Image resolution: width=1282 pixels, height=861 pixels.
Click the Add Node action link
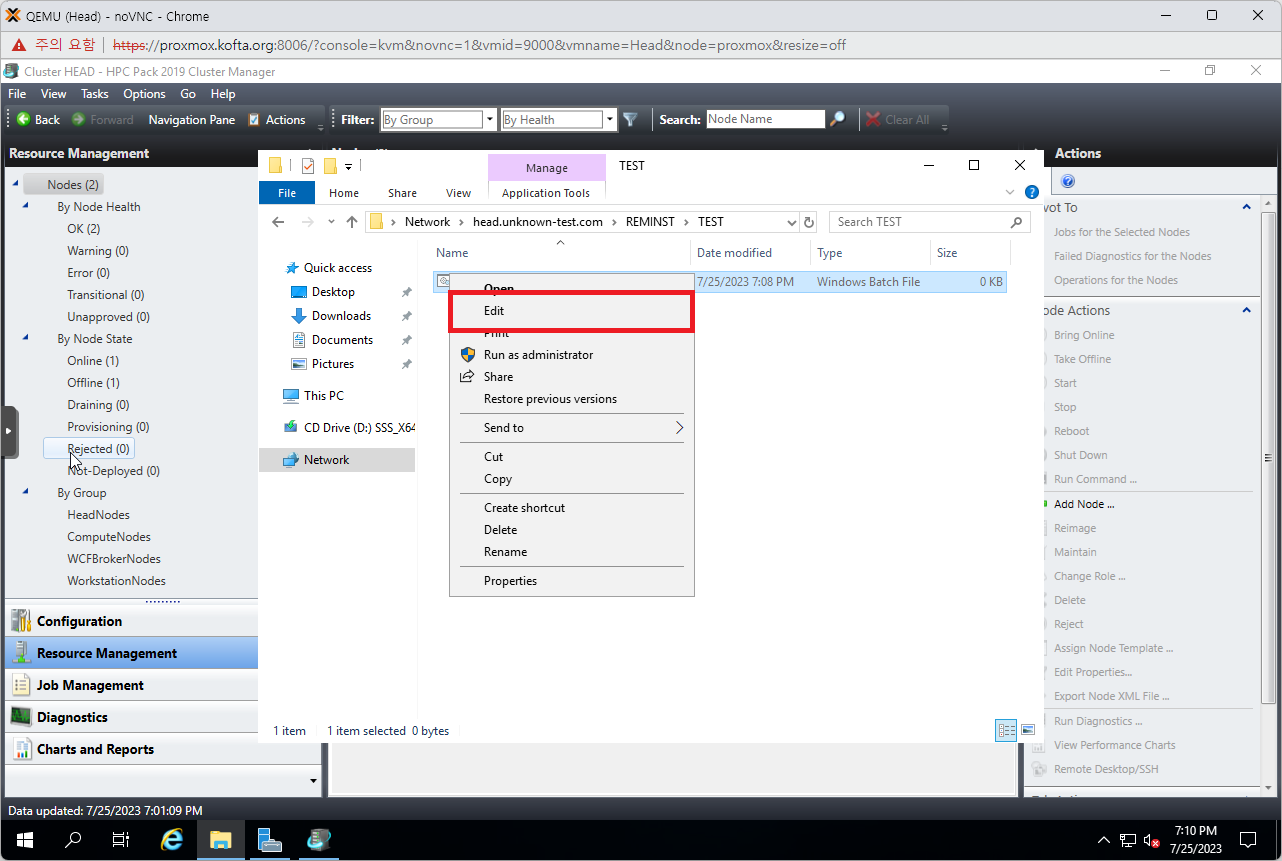click(1083, 504)
